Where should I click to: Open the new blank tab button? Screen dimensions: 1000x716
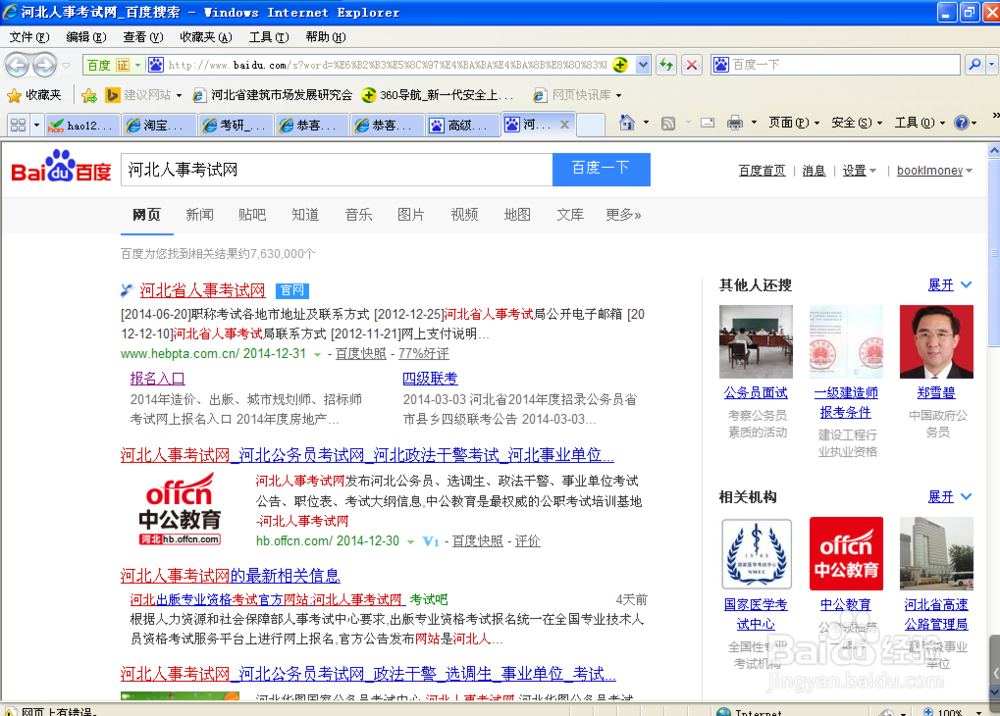click(x=591, y=125)
